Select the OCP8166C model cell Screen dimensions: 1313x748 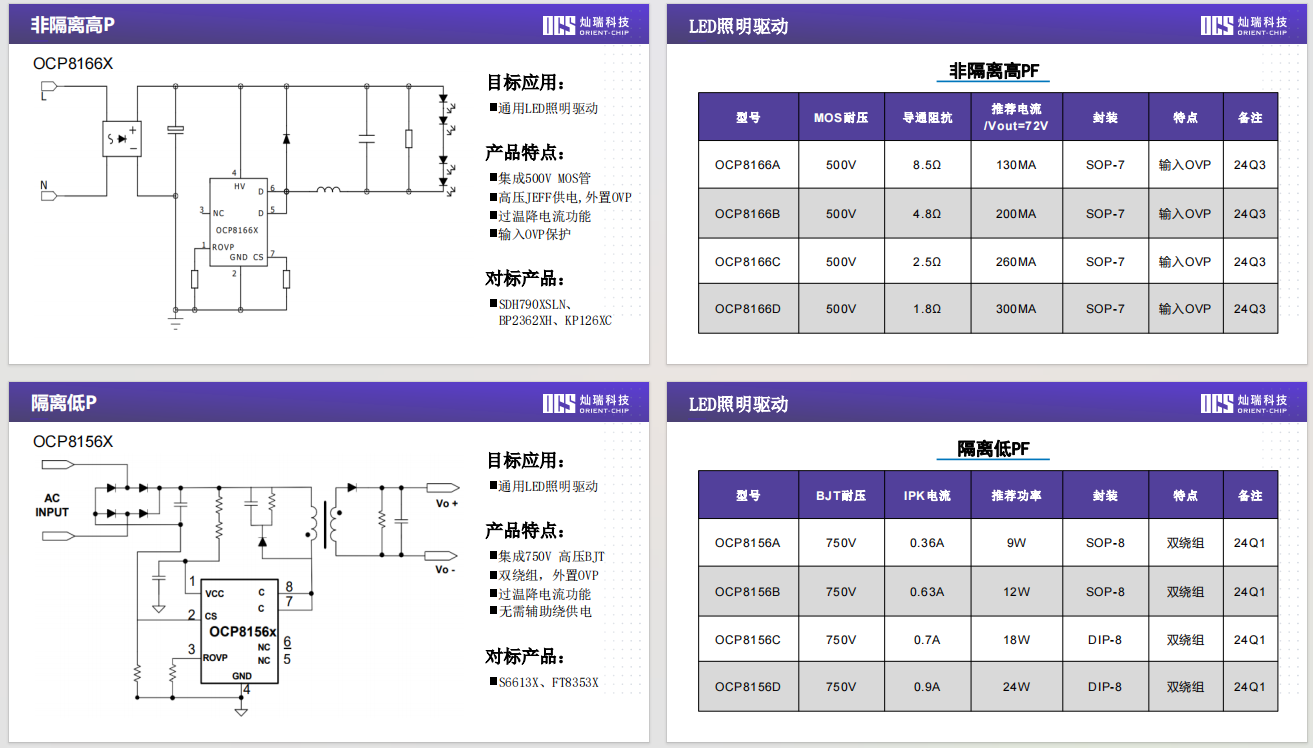click(747, 261)
